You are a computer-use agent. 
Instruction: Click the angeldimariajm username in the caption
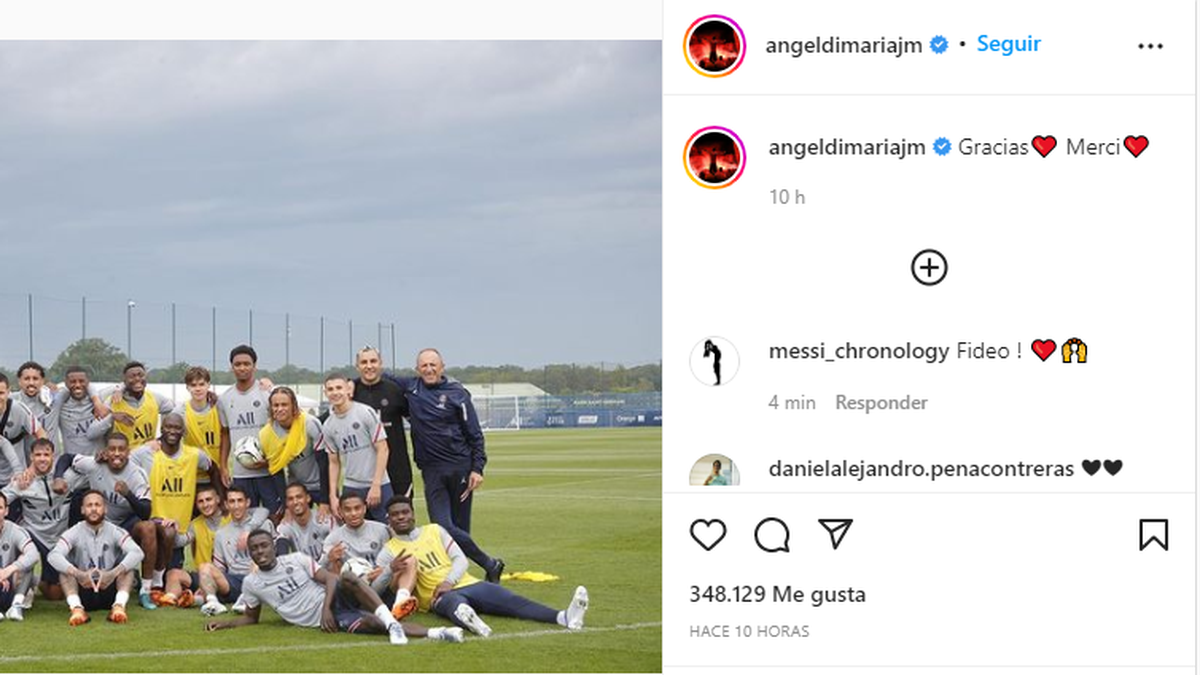[849, 147]
